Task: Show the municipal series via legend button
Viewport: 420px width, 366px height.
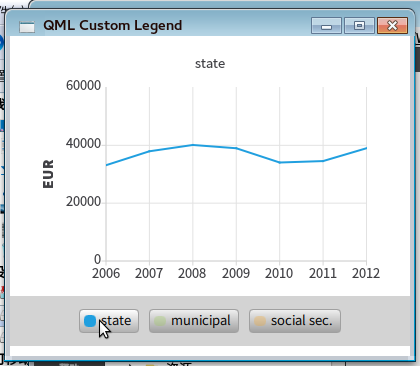Action: [194, 321]
